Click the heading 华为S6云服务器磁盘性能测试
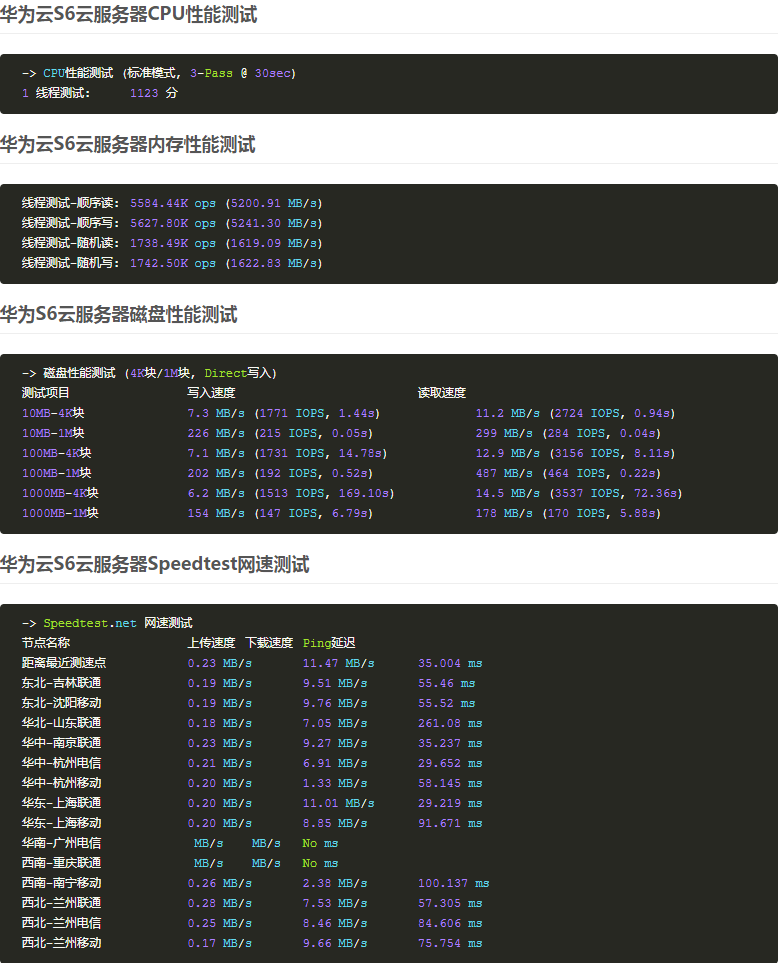The width and height of the screenshot is (780, 963). coord(119,314)
